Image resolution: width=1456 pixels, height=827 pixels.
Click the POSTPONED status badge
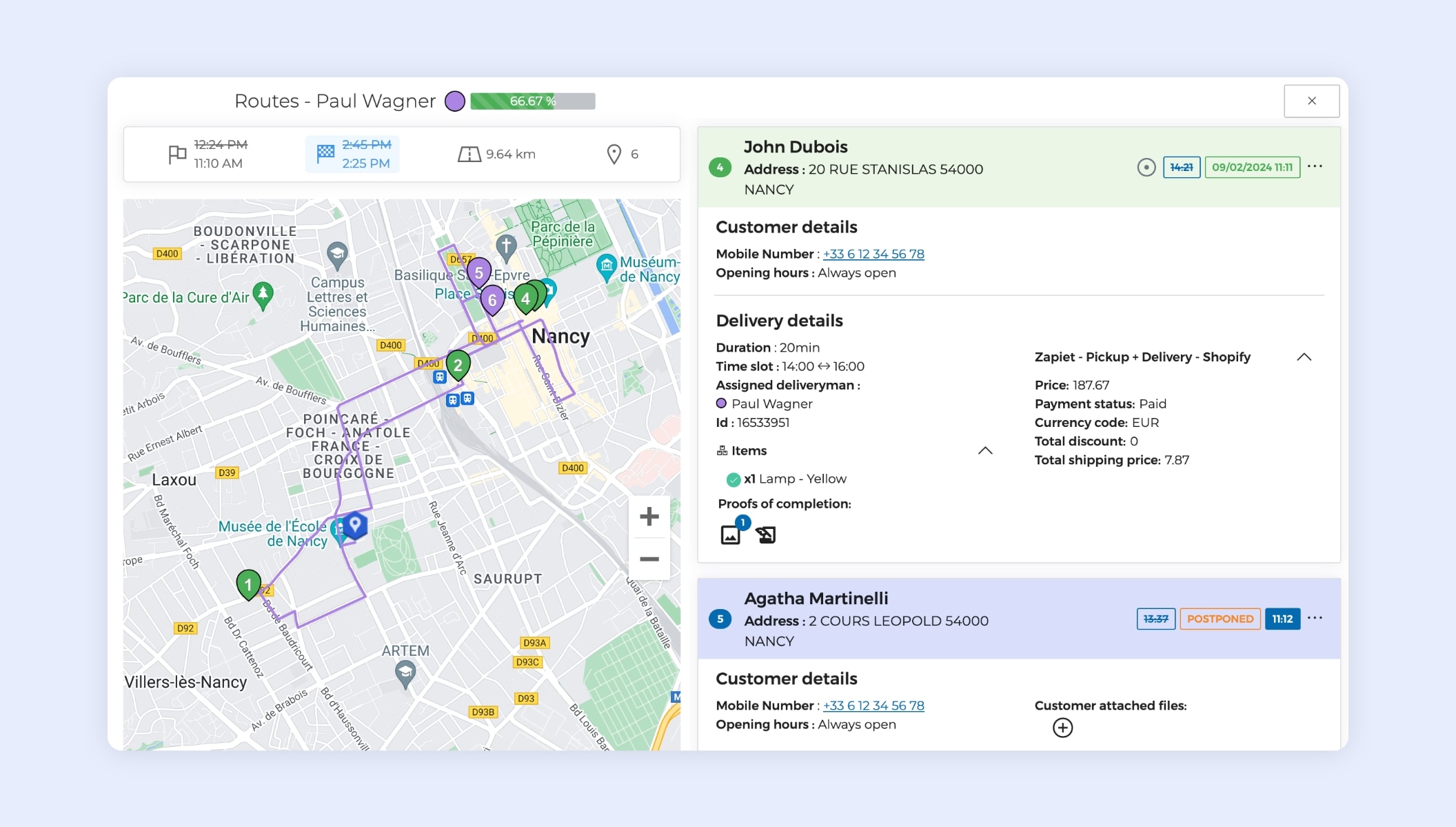pyautogui.click(x=1220, y=619)
